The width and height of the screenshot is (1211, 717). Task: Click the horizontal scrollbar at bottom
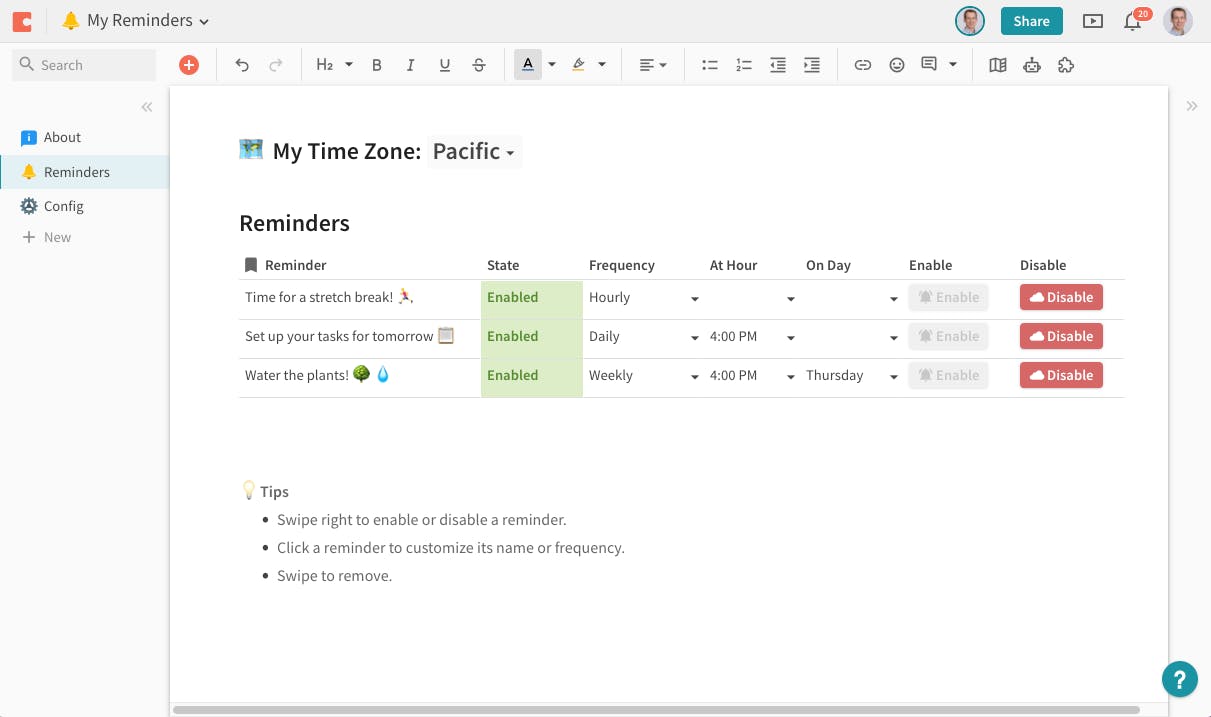(x=656, y=710)
